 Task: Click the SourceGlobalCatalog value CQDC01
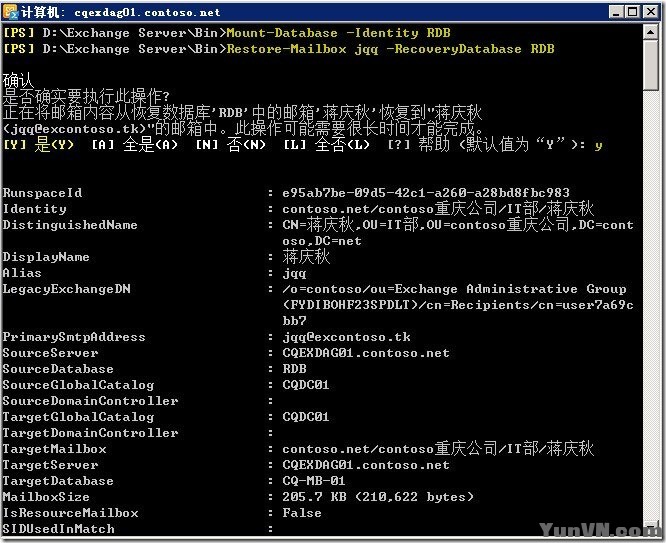pos(306,385)
